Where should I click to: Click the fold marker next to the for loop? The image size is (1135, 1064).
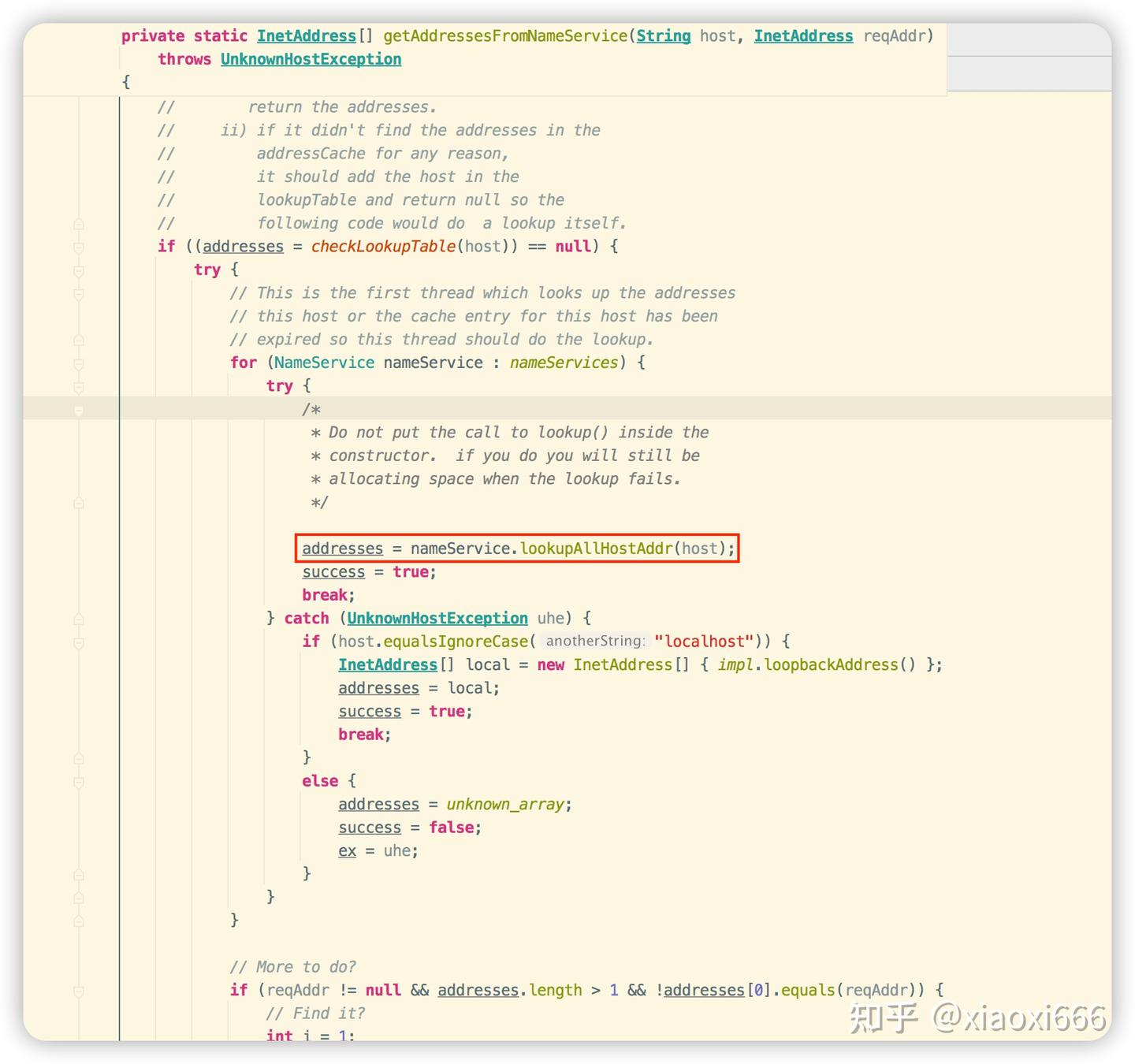[77, 363]
